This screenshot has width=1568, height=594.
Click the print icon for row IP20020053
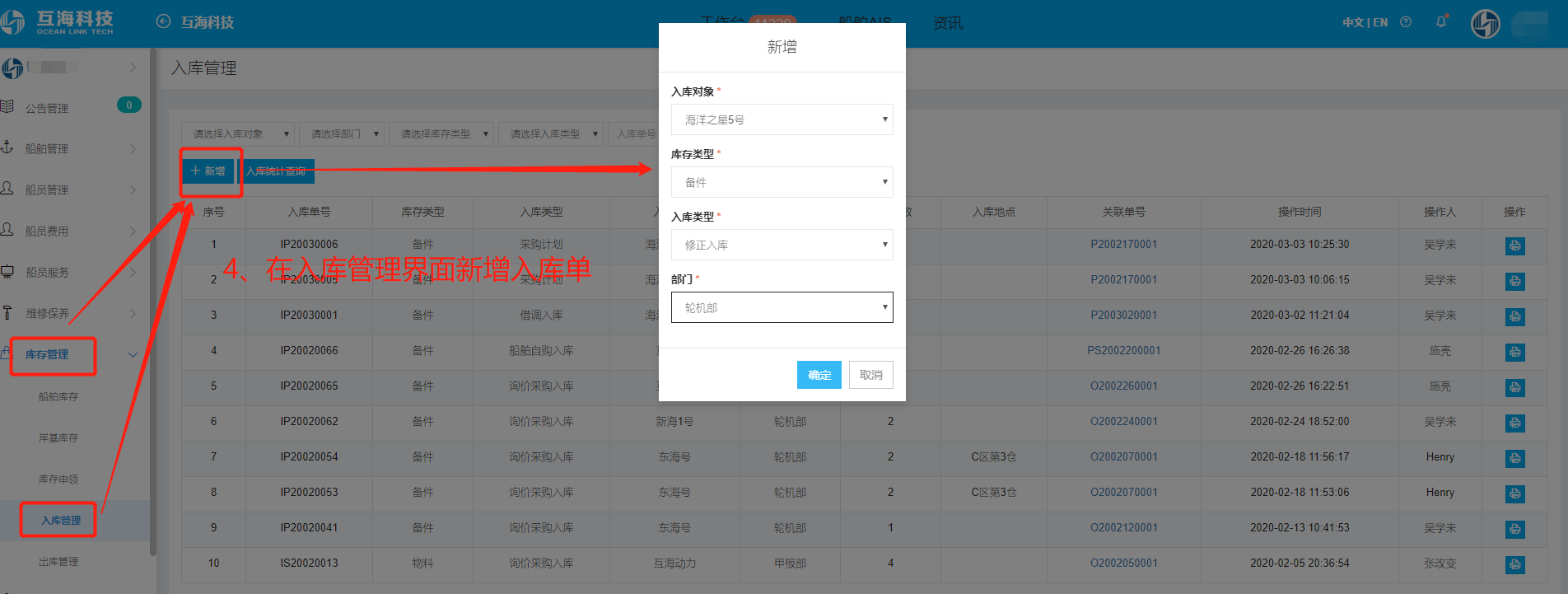coord(1515,493)
